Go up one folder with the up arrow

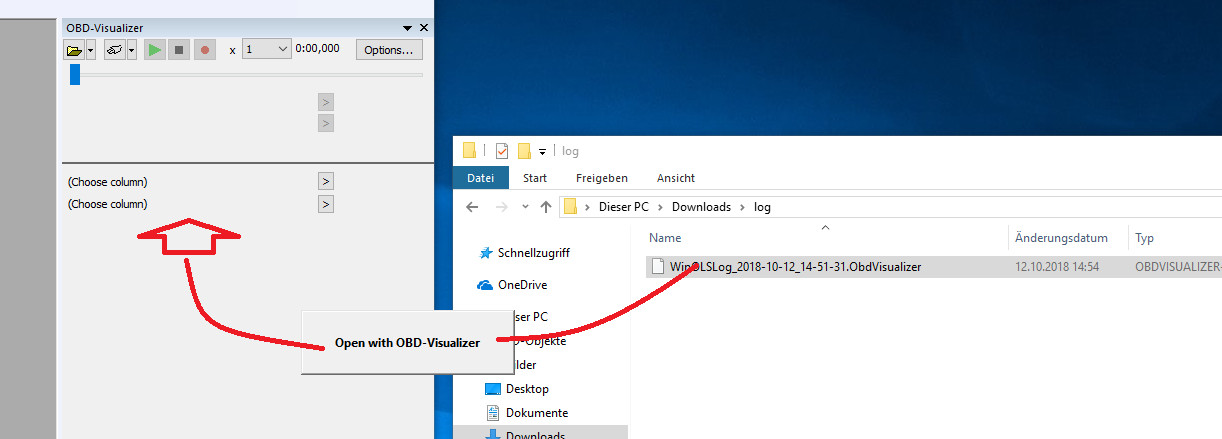[546, 207]
